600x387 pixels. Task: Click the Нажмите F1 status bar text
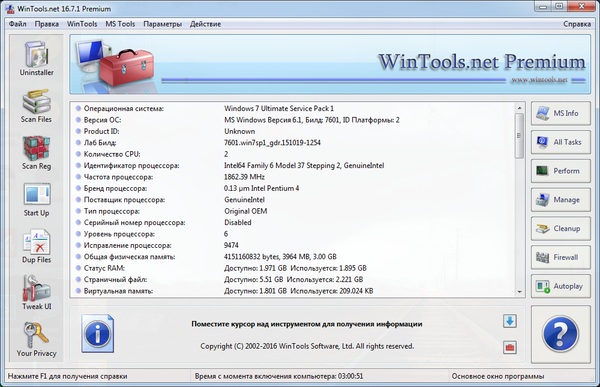click(67, 376)
